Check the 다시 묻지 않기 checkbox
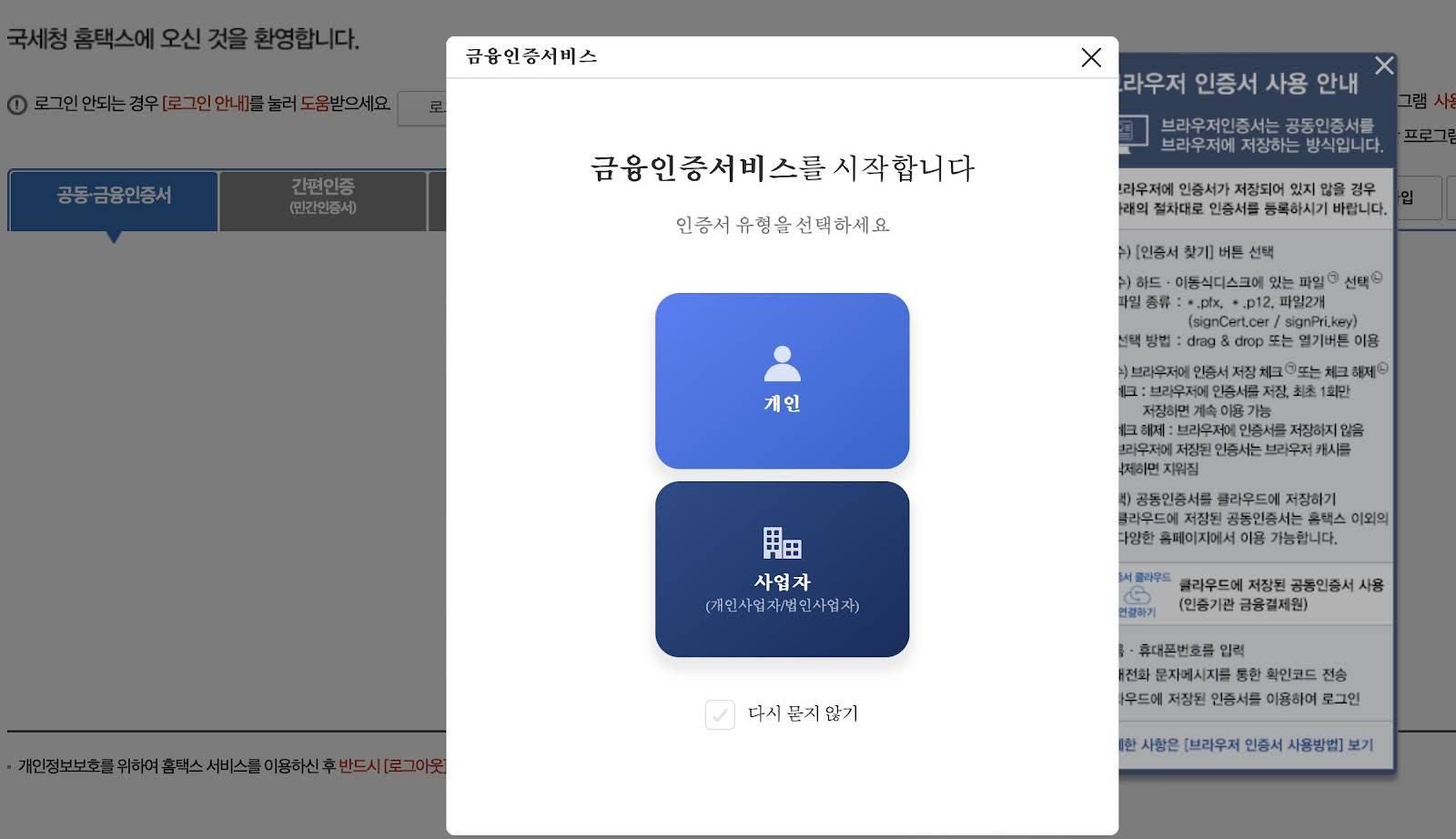 coord(720,714)
